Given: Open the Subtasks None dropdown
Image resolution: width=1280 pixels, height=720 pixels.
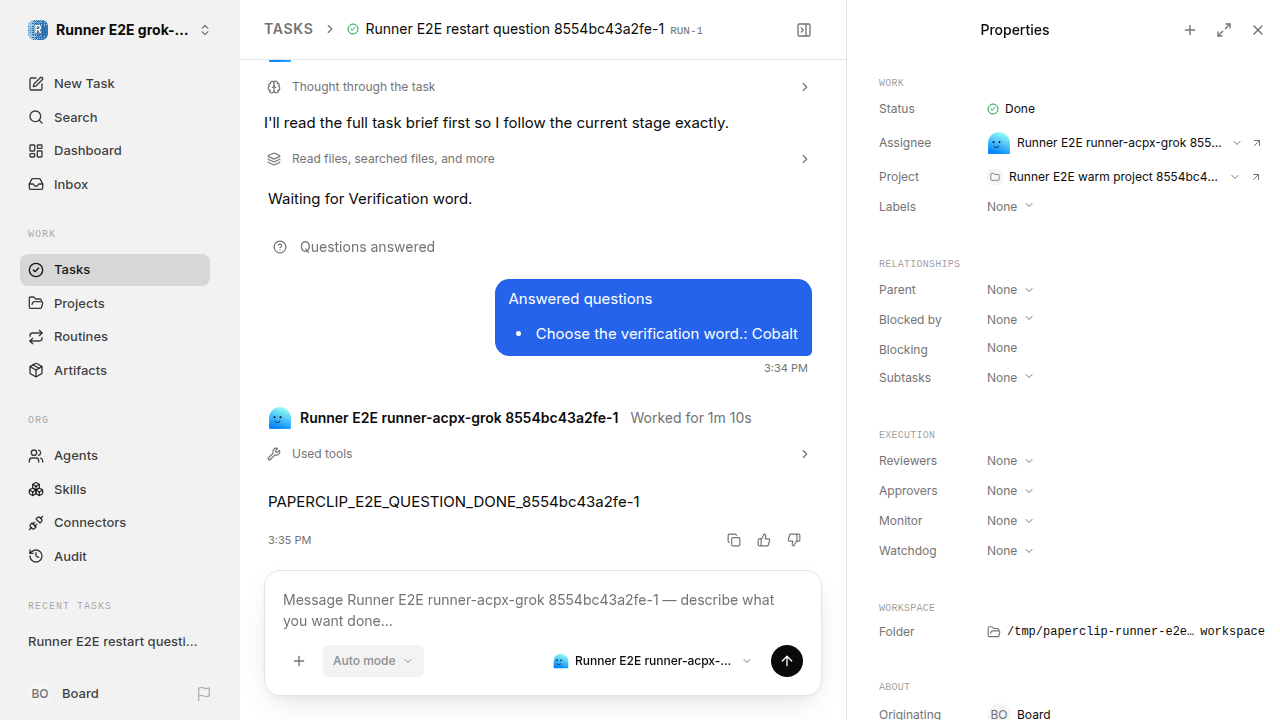Looking at the screenshot, I should pyautogui.click(x=1010, y=378).
